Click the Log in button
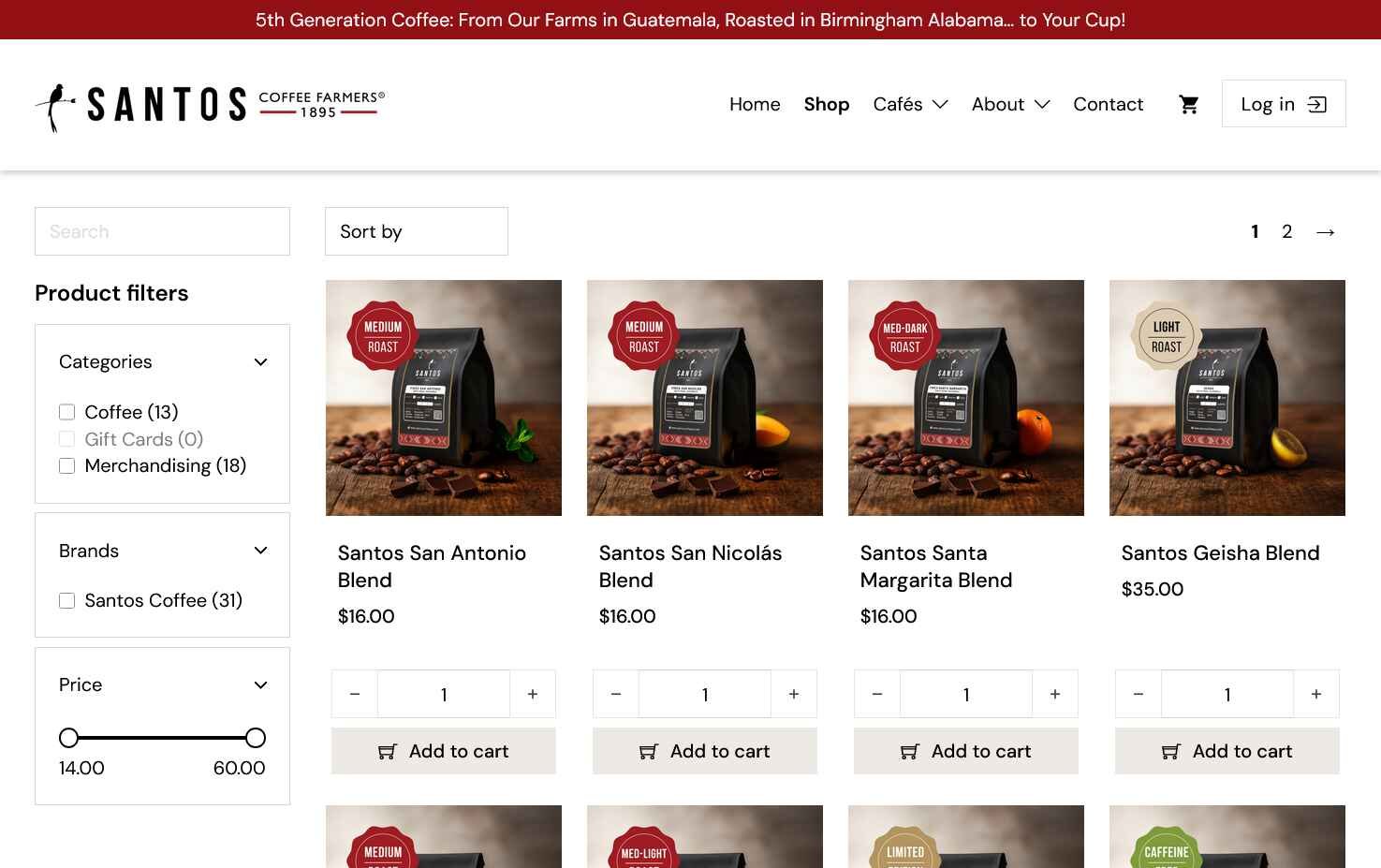 pyautogui.click(x=1283, y=104)
